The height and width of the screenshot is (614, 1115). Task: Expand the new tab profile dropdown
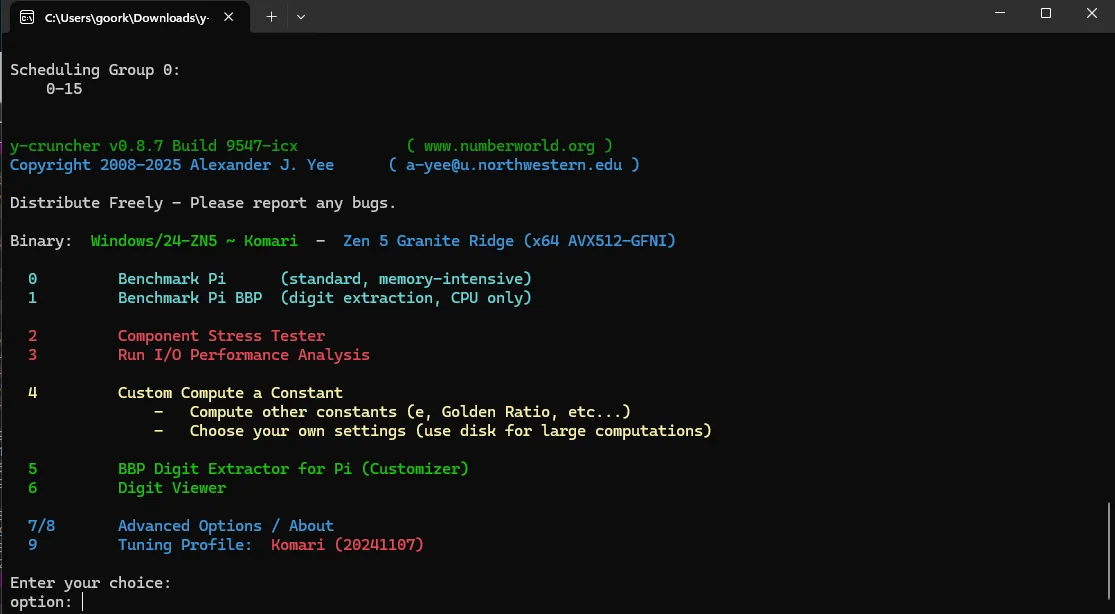(301, 17)
